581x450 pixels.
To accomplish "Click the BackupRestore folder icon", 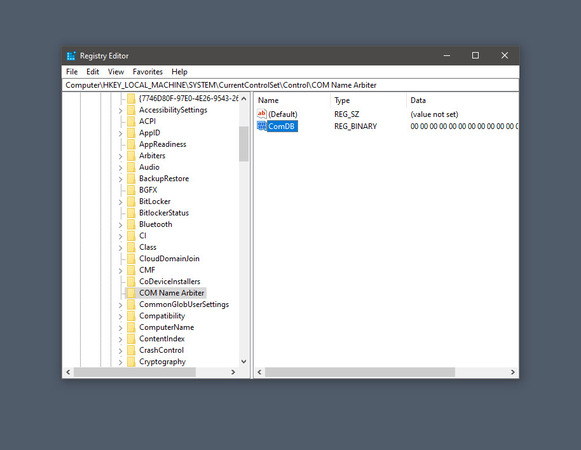I will click(131, 179).
